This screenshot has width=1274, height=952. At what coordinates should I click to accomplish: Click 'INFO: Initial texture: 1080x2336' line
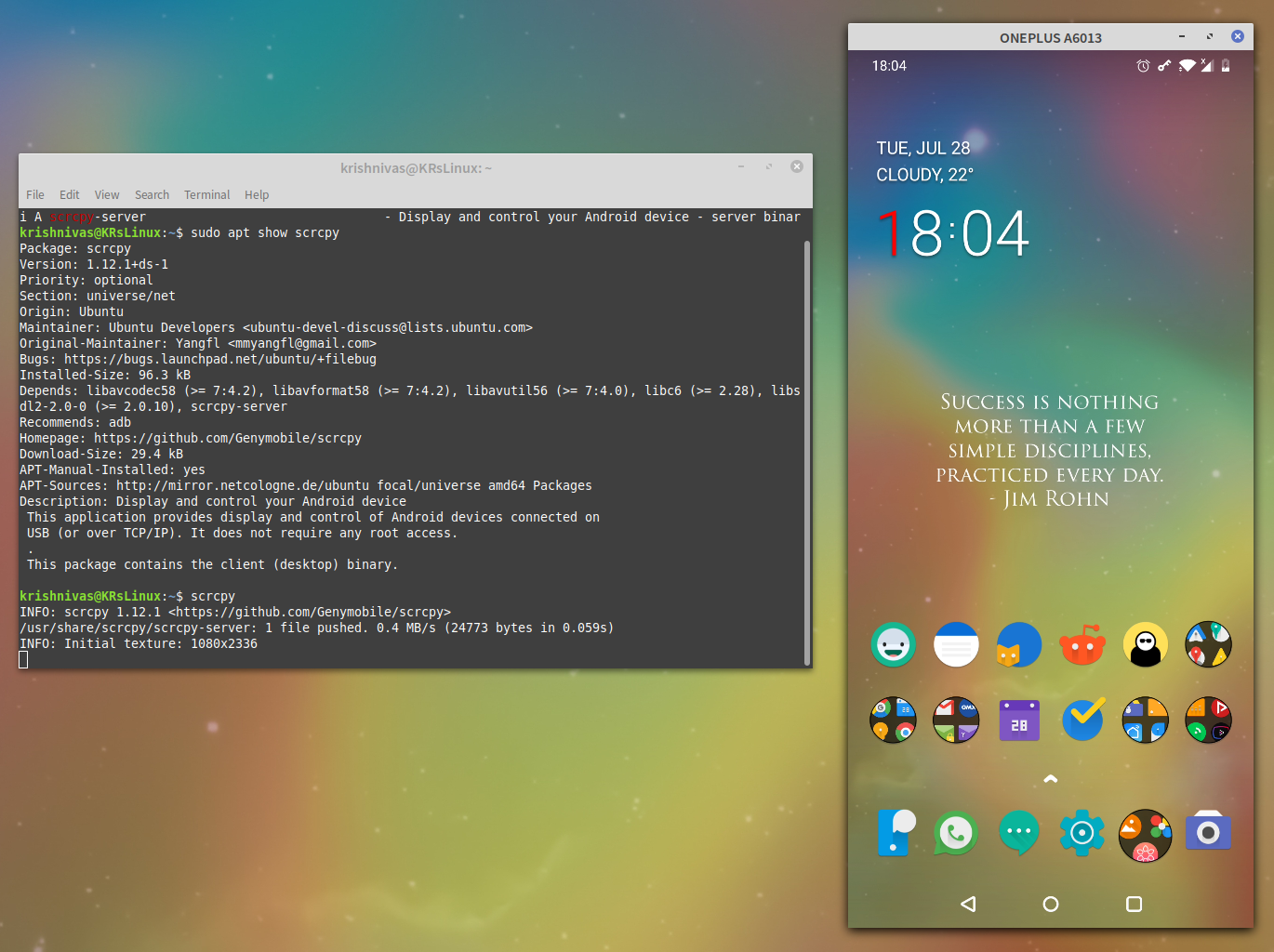pos(139,643)
